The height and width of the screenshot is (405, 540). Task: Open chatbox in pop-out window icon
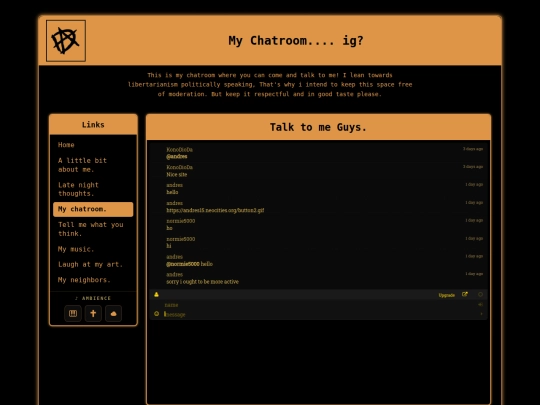465,294
